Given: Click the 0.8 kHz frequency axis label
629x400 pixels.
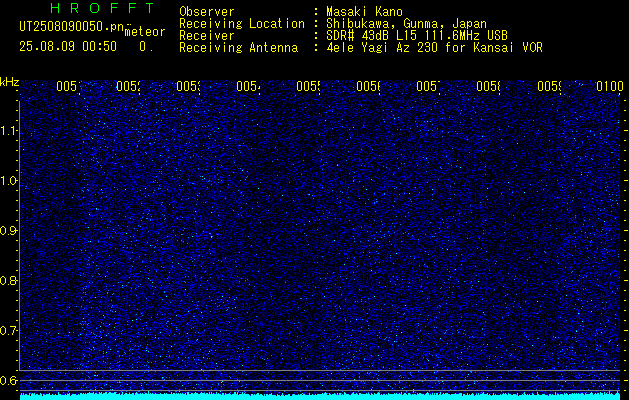Looking at the screenshot, I should (x=9, y=280).
